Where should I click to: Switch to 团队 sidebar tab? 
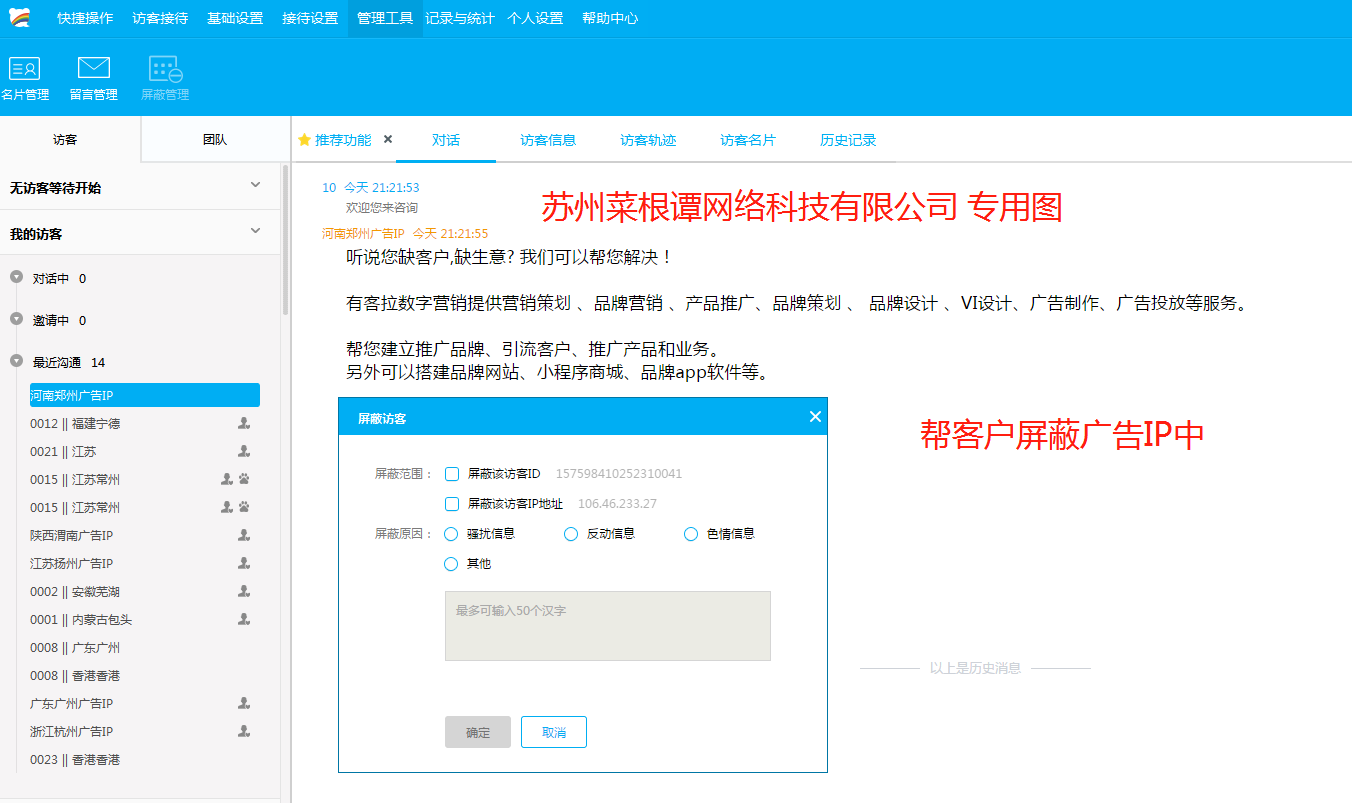tap(215, 140)
